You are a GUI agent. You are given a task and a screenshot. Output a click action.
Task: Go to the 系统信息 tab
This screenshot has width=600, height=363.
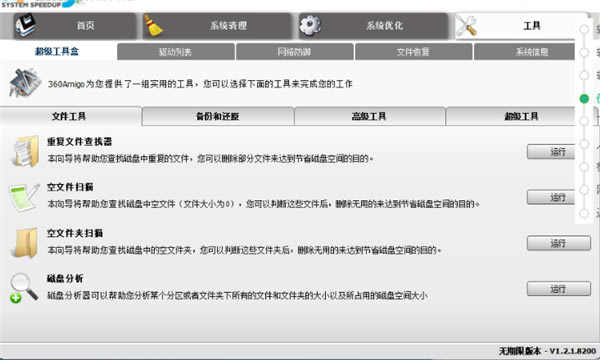click(524, 52)
